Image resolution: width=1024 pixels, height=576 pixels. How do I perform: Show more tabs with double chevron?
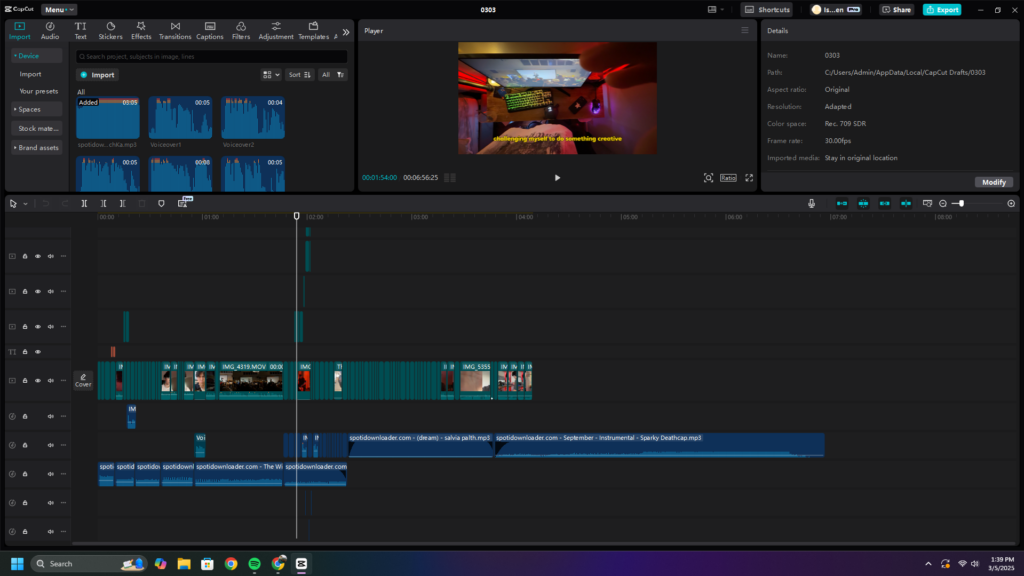[345, 32]
